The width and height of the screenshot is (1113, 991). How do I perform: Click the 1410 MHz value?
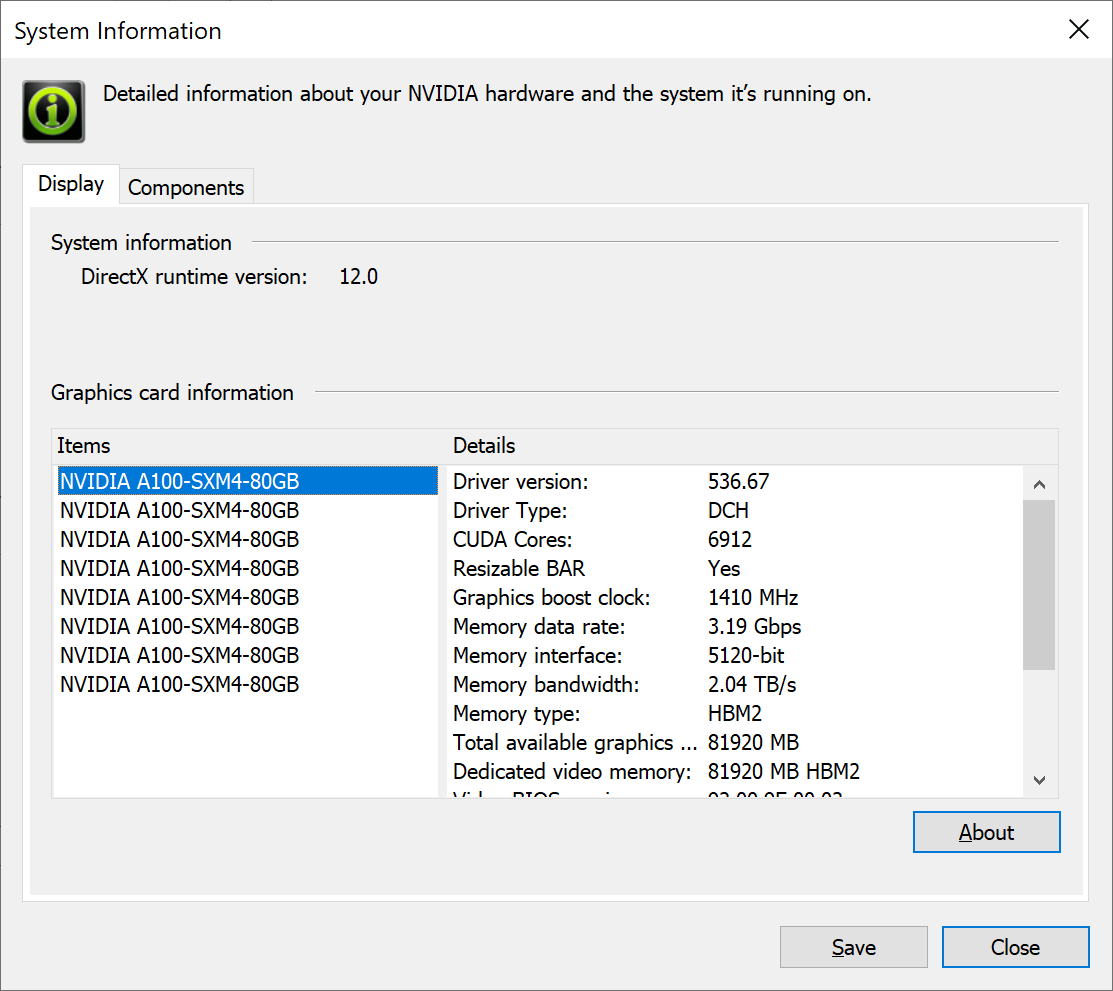pyautogui.click(x=753, y=598)
